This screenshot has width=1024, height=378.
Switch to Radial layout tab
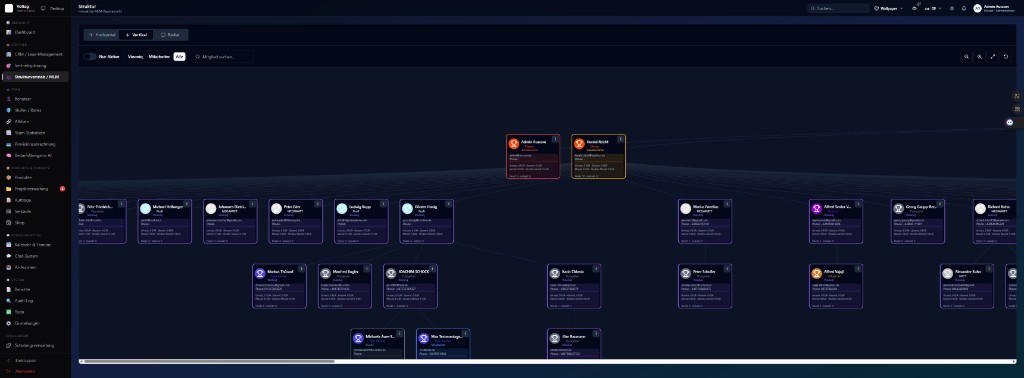pos(170,35)
